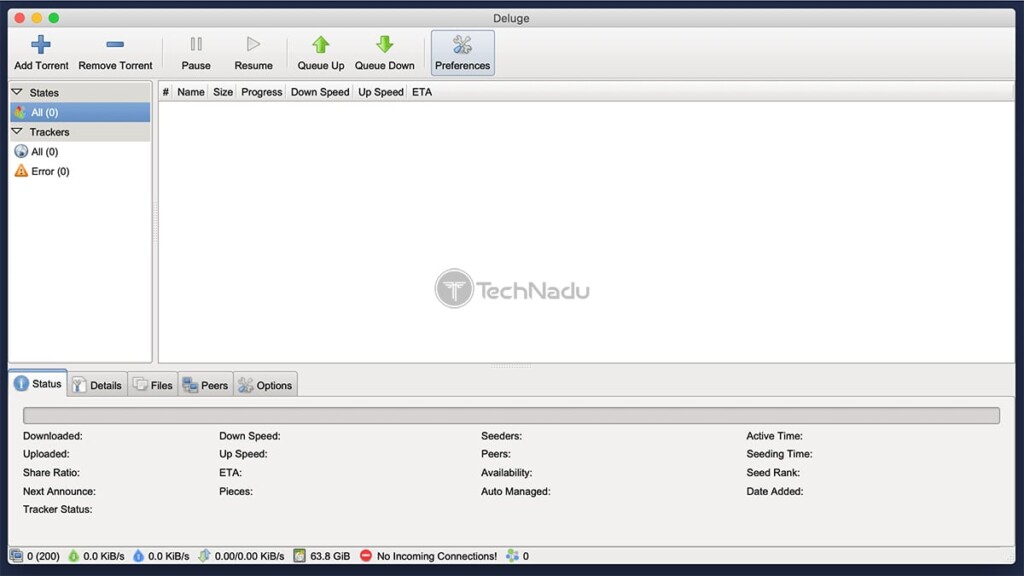The image size is (1024, 576).
Task: Click the 63.8 GiB free space text
Action: (330, 556)
